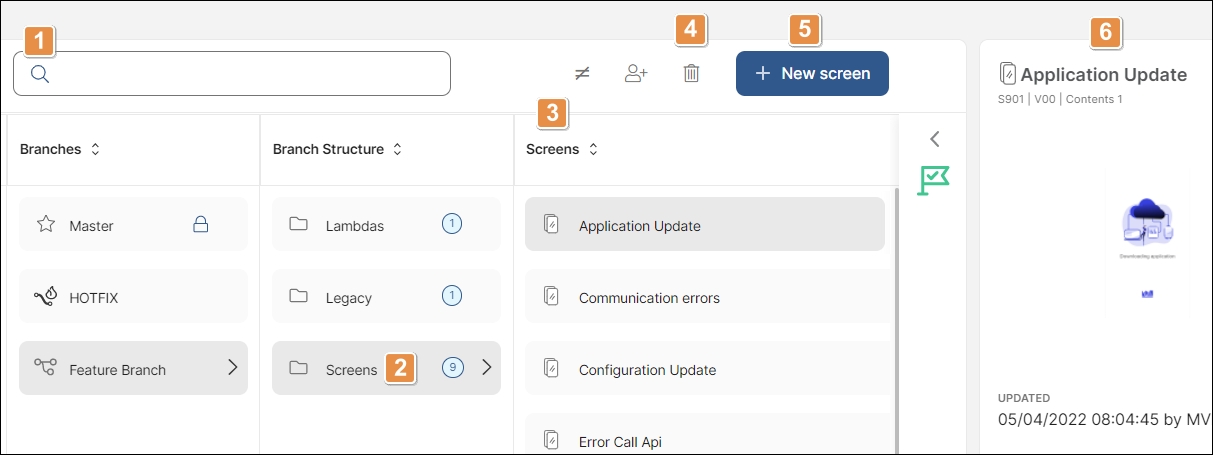Viewport: 1213px width, 455px height.
Task: Open the Lambdas folder
Action: point(386,225)
